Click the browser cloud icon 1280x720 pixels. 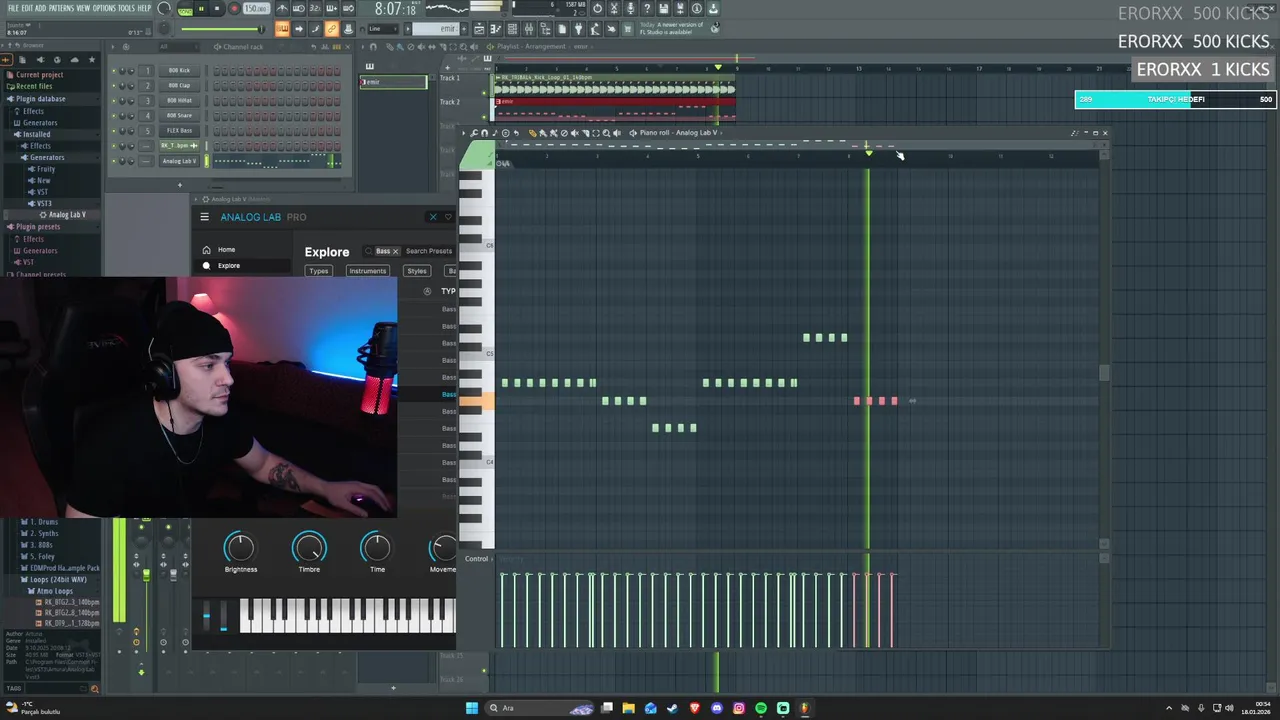(x=73, y=59)
